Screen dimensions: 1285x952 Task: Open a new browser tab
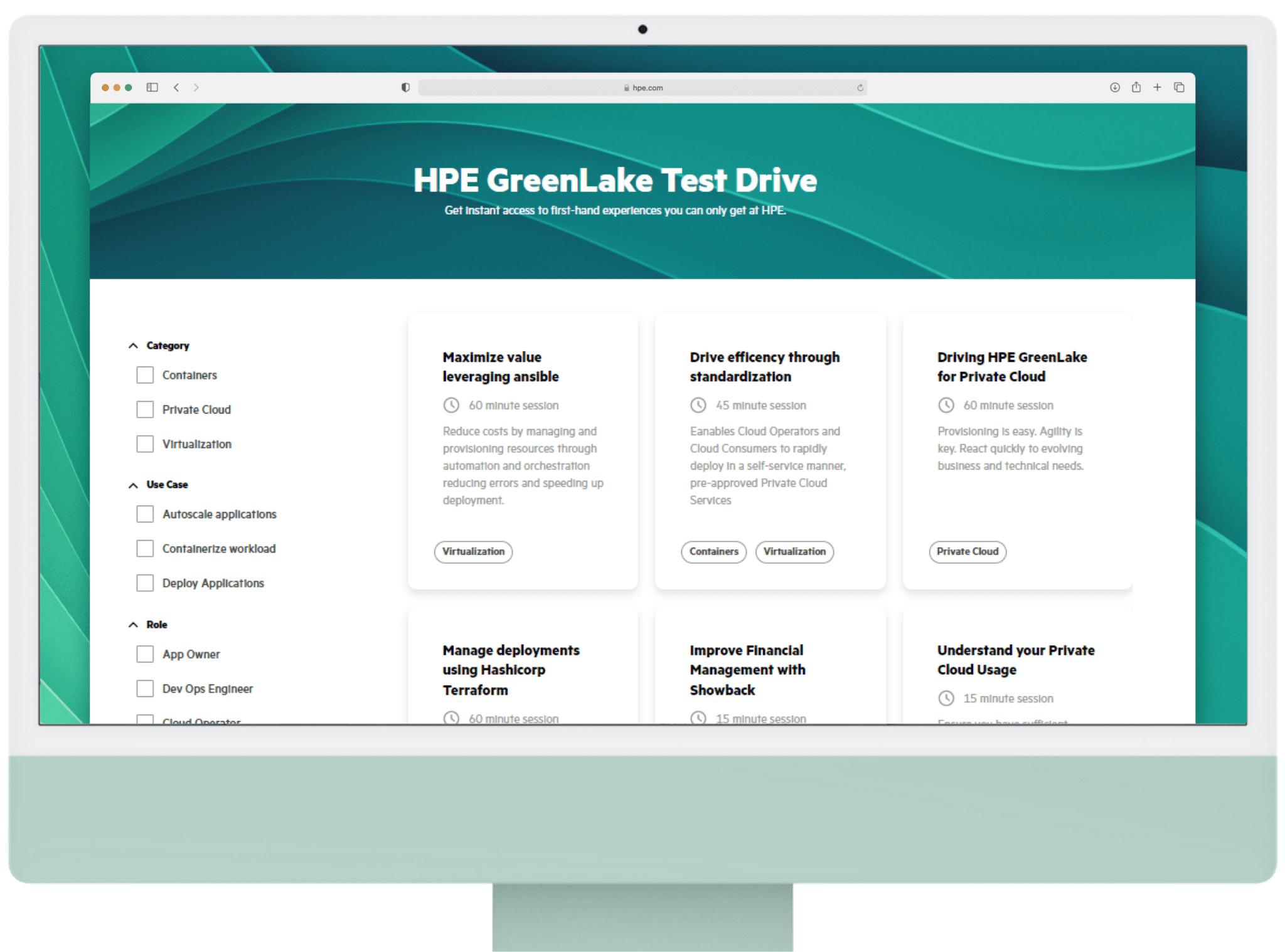1158,87
